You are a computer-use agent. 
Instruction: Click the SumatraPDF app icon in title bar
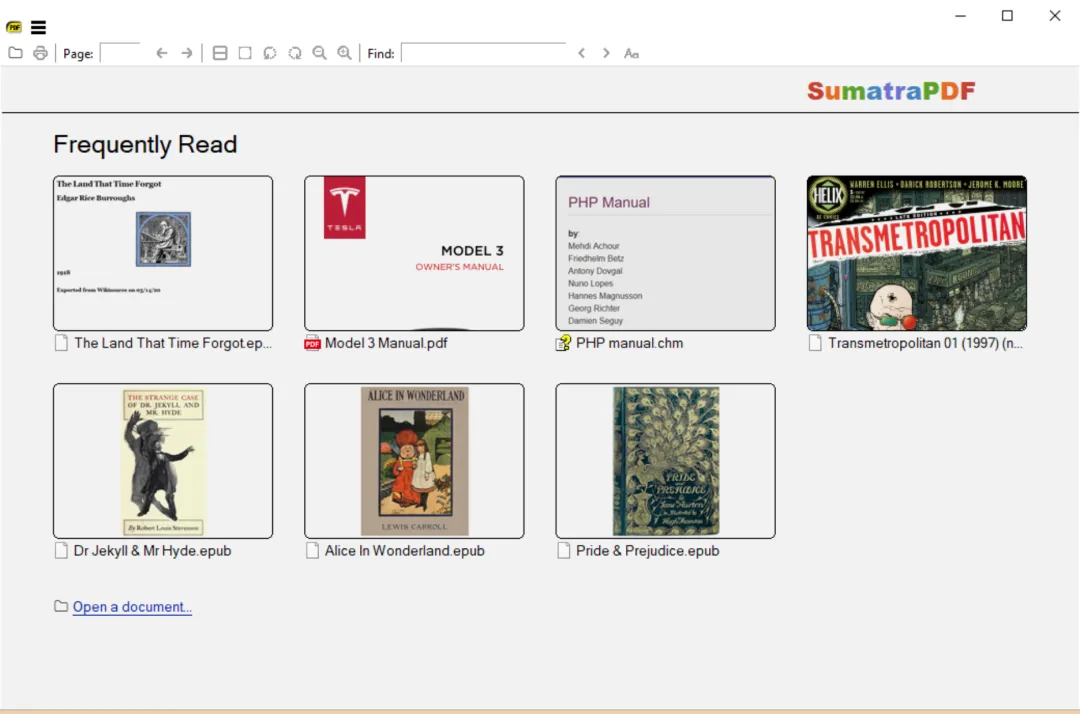(14, 28)
